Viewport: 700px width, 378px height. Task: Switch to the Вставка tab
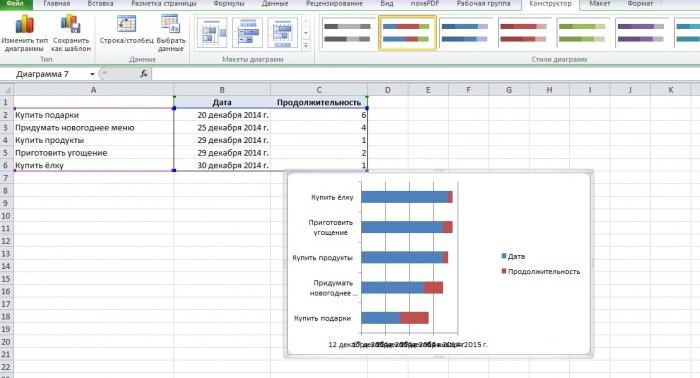coord(100,4)
